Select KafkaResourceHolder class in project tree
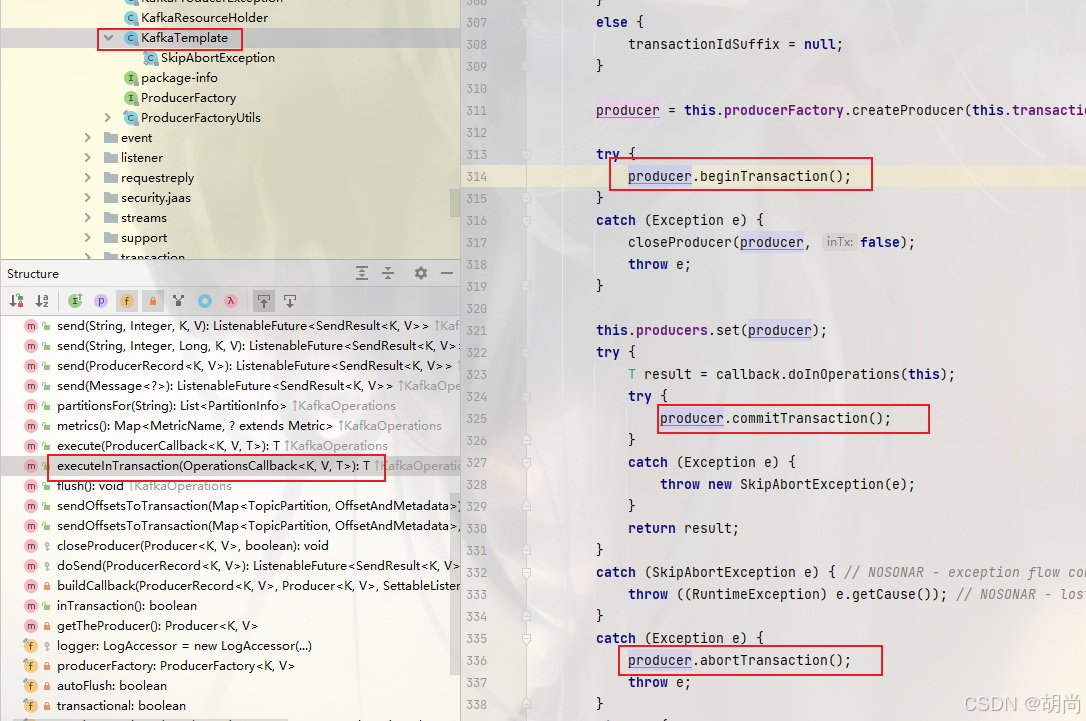 click(x=204, y=18)
